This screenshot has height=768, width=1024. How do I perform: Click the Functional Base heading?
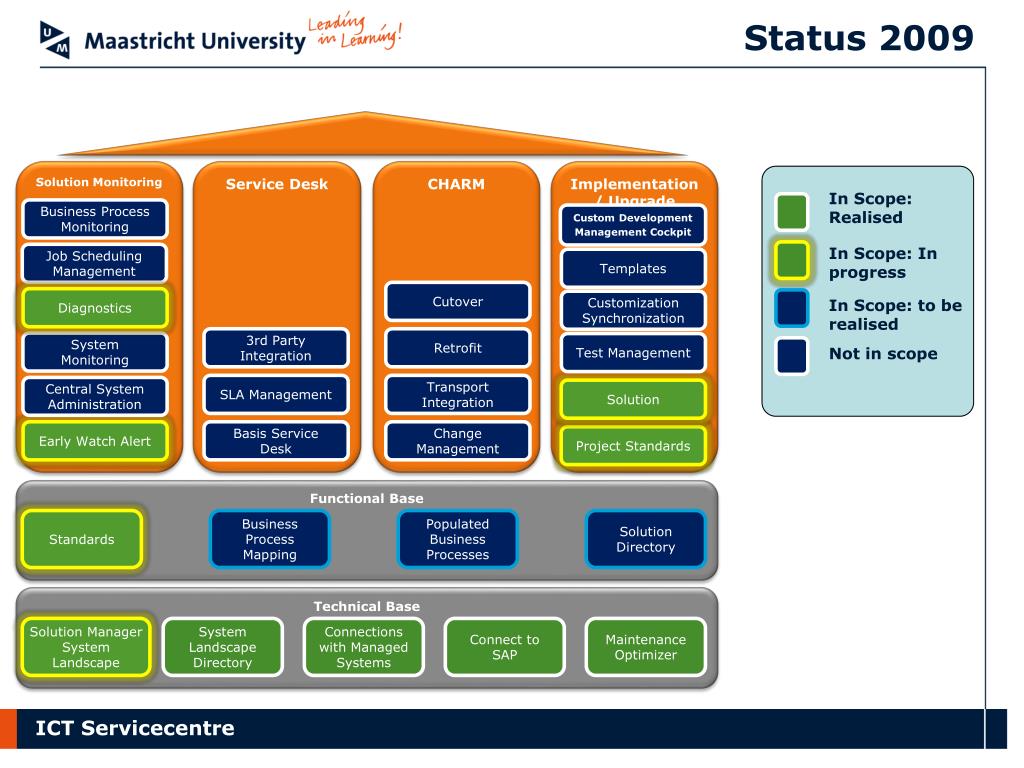coord(366,498)
